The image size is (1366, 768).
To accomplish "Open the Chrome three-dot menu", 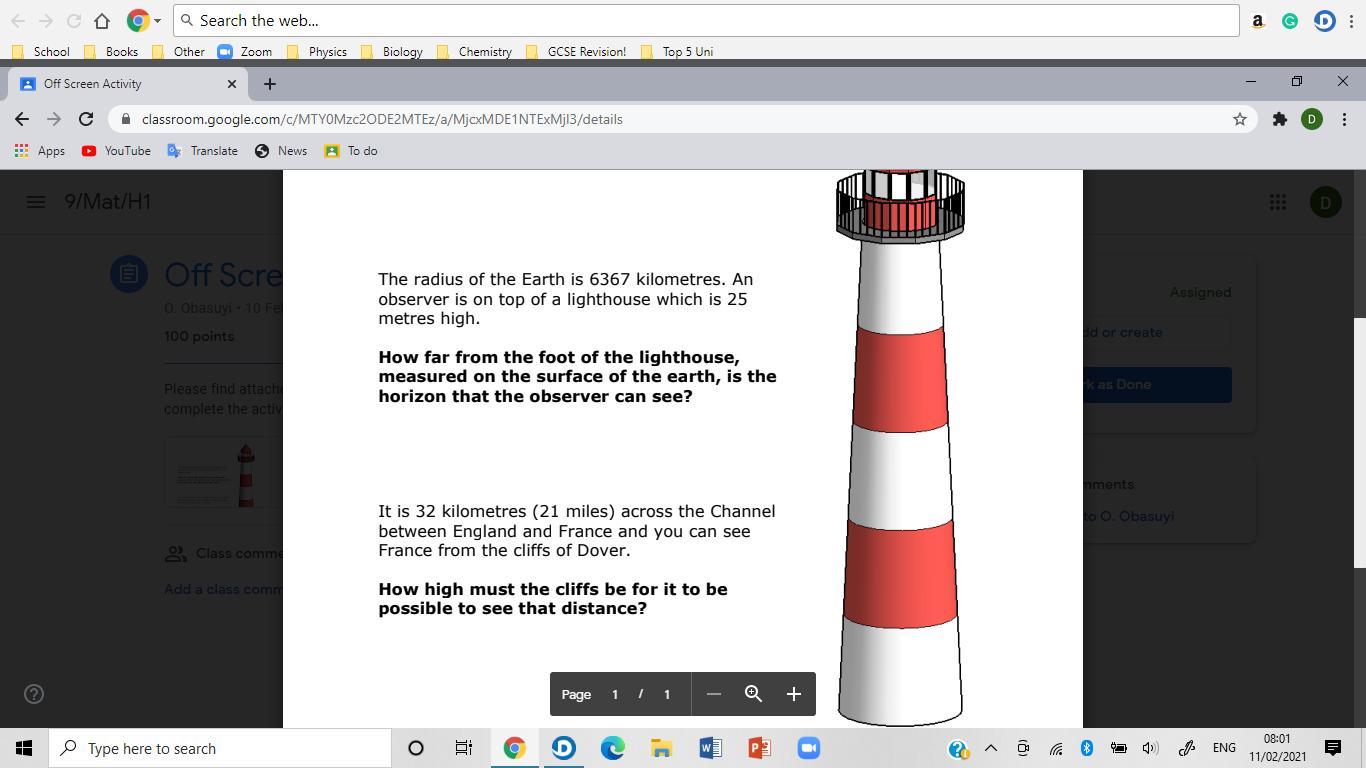I will [x=1344, y=119].
